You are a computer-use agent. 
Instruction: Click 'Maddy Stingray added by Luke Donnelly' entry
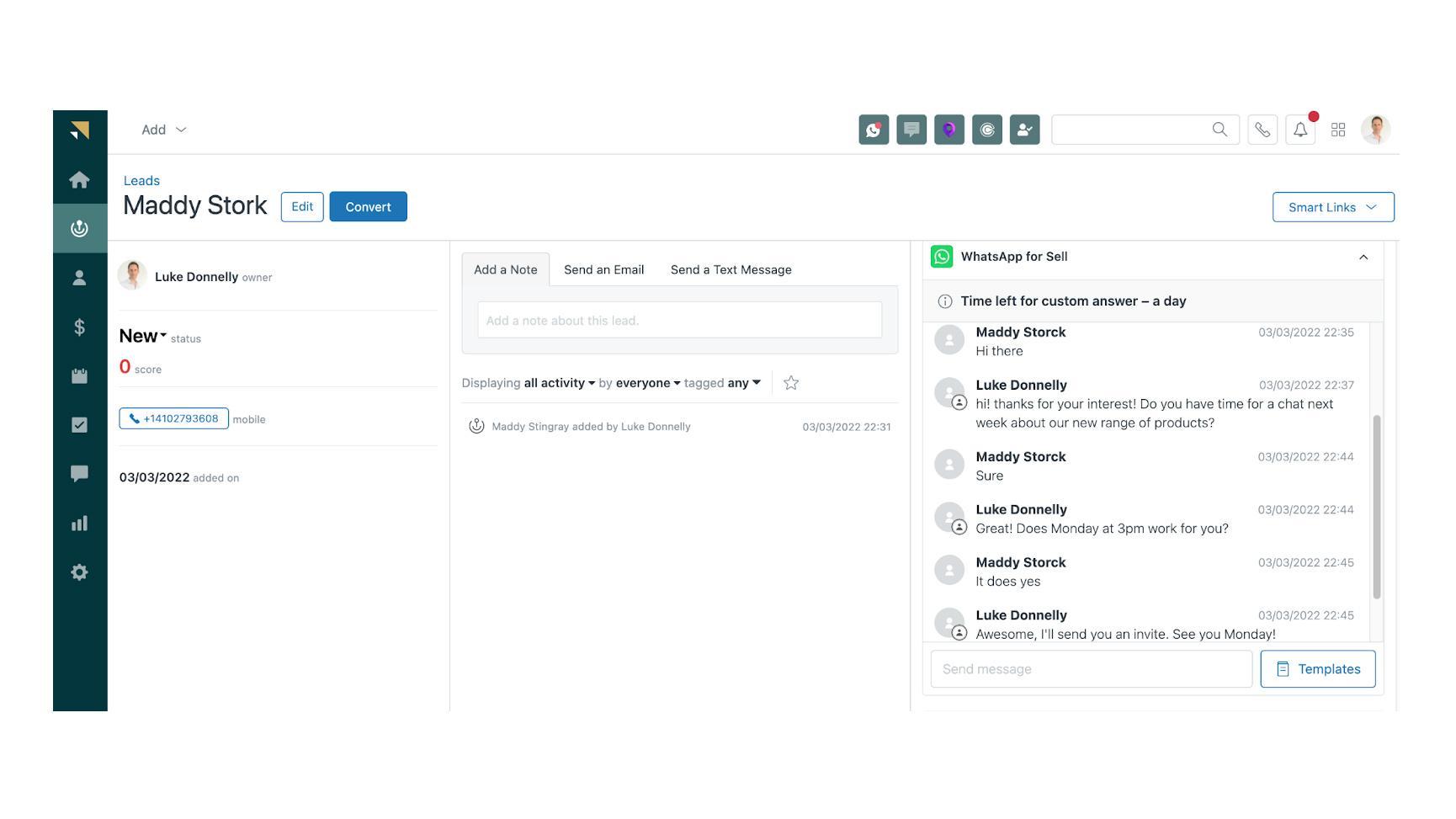[x=591, y=427]
